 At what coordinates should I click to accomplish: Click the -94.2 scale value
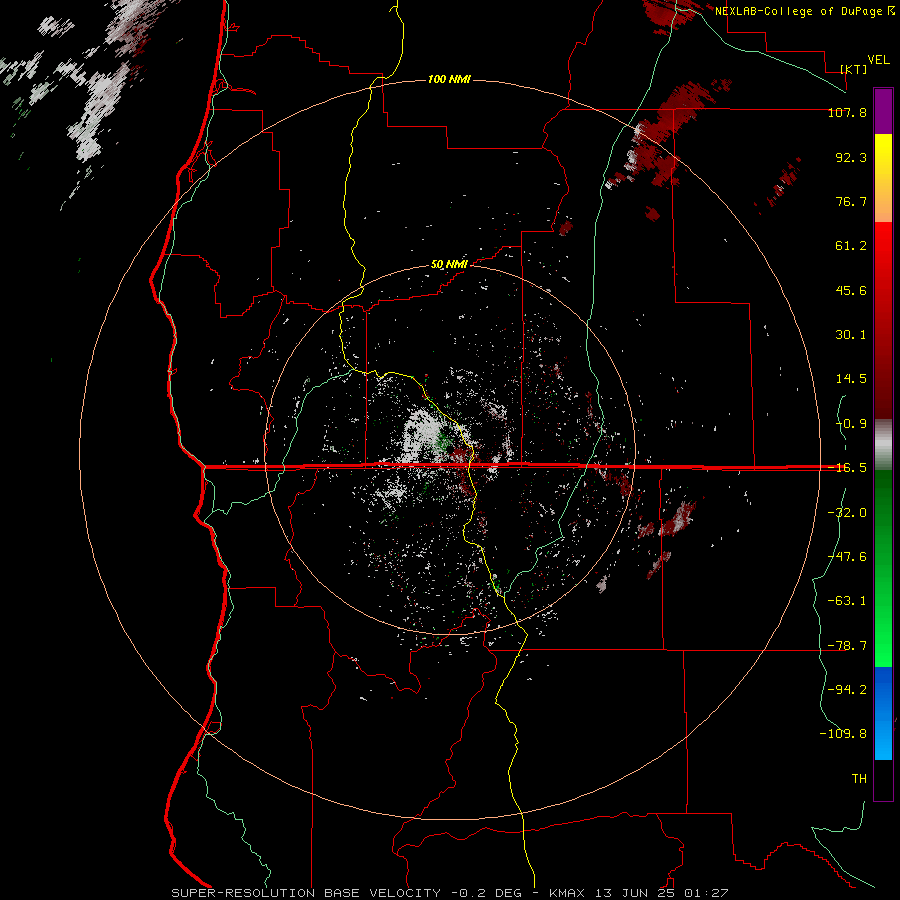point(847,690)
